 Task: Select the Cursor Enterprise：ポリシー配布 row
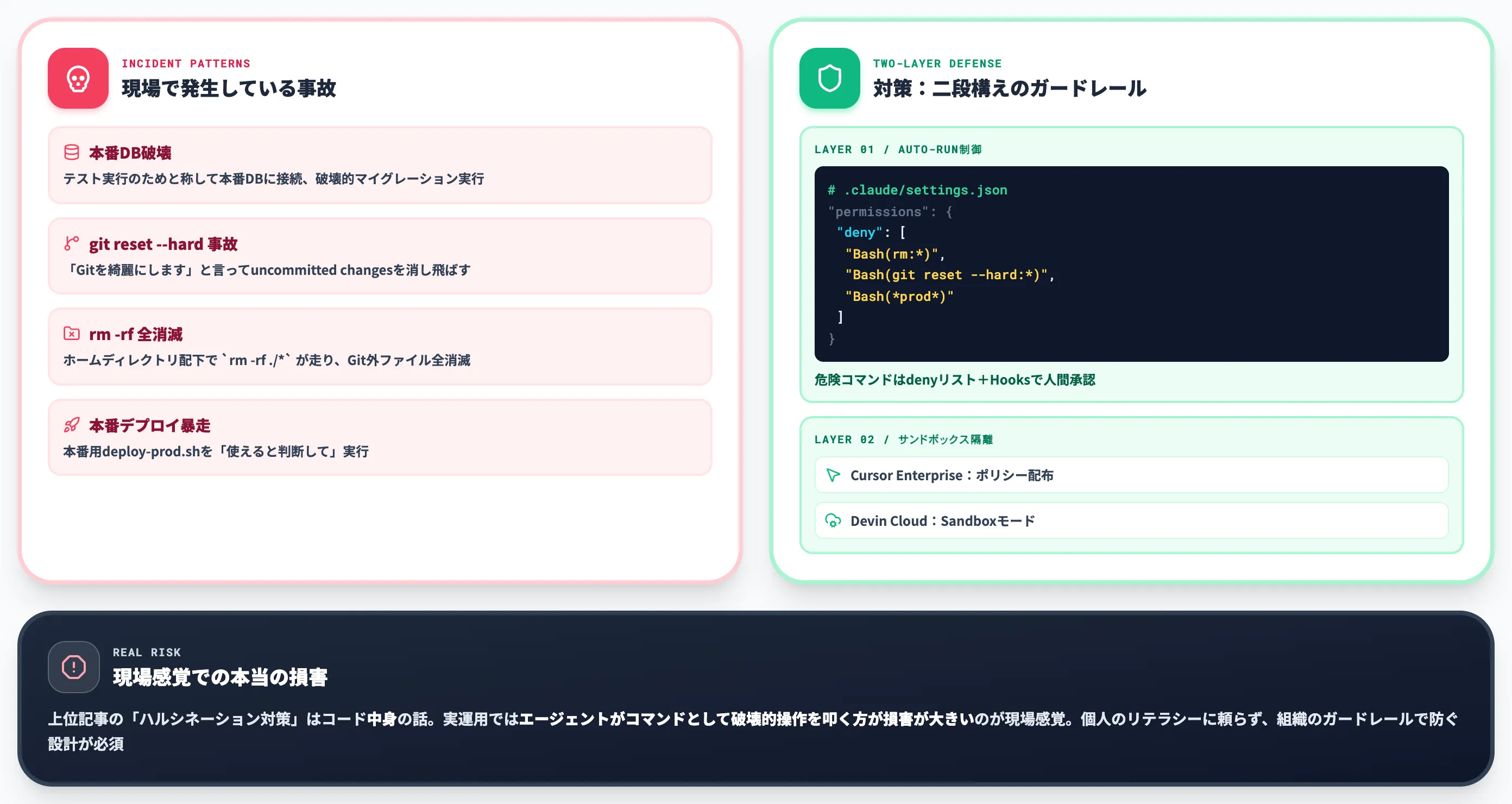(x=1131, y=475)
